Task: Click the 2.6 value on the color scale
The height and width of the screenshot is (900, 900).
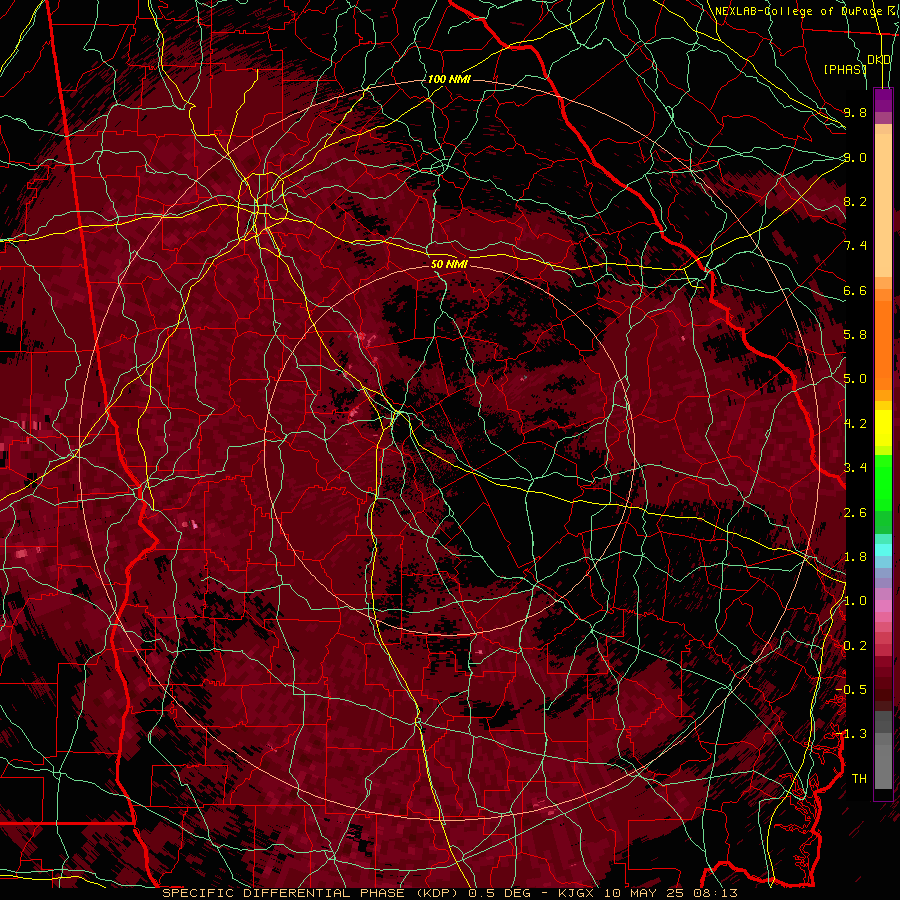Action: coord(855,513)
